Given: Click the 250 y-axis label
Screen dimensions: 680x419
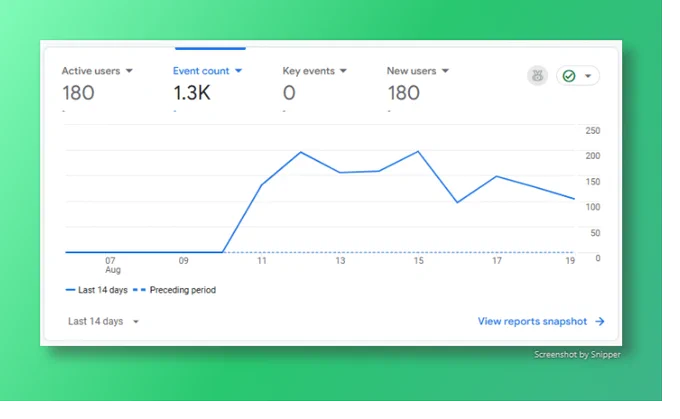Looking at the screenshot, I should (593, 131).
